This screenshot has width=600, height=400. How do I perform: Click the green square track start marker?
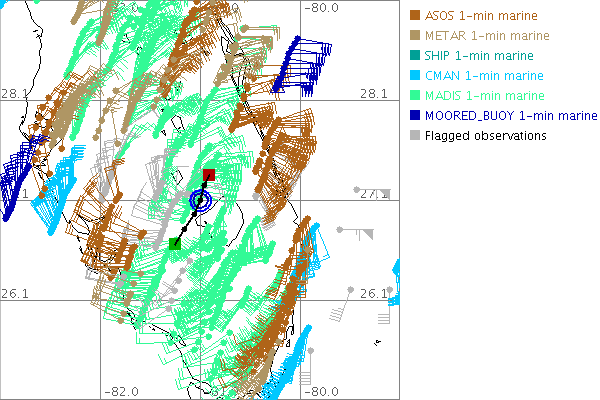[175, 243]
